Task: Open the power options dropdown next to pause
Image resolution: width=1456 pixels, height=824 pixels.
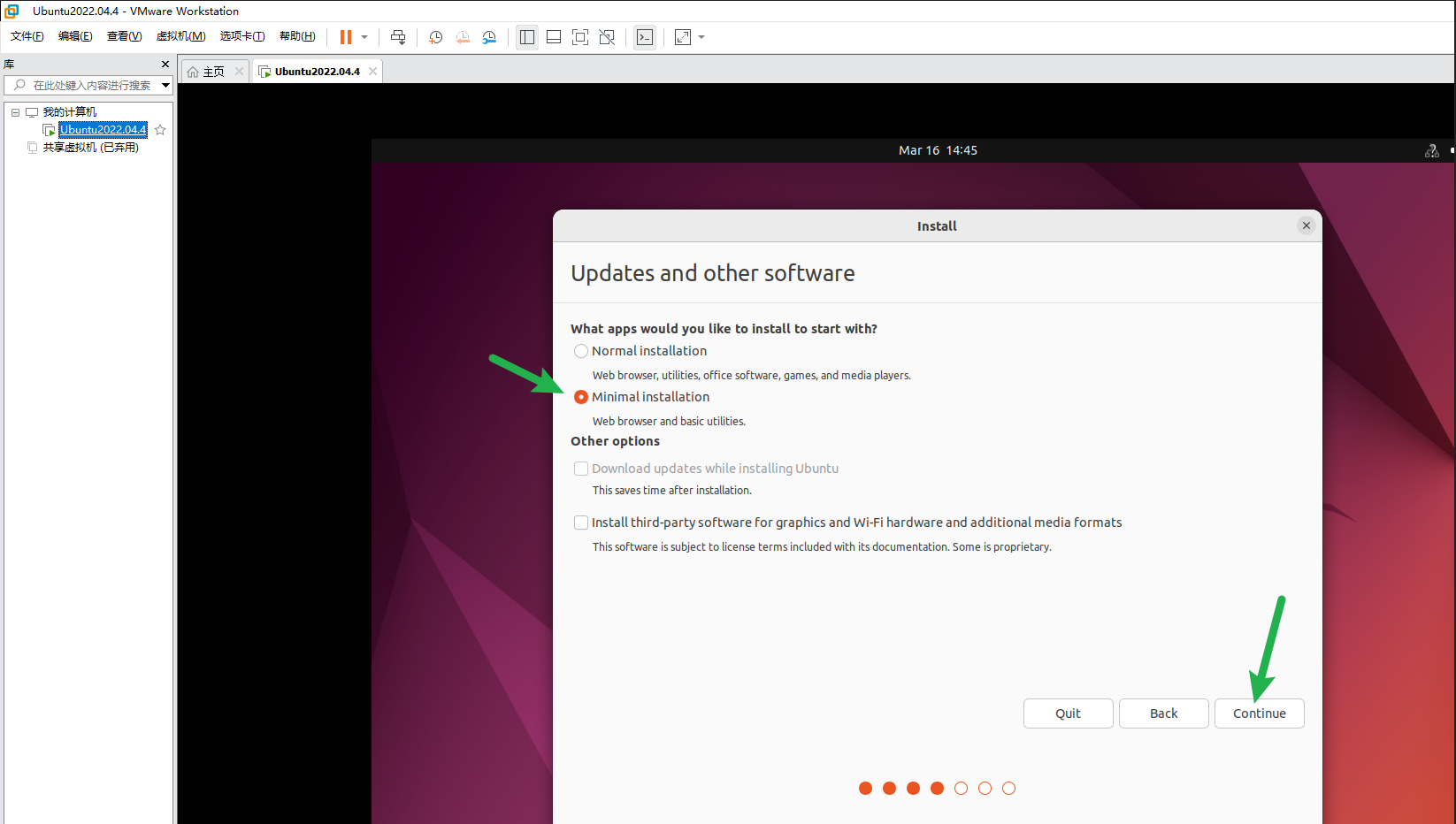Action: click(364, 37)
